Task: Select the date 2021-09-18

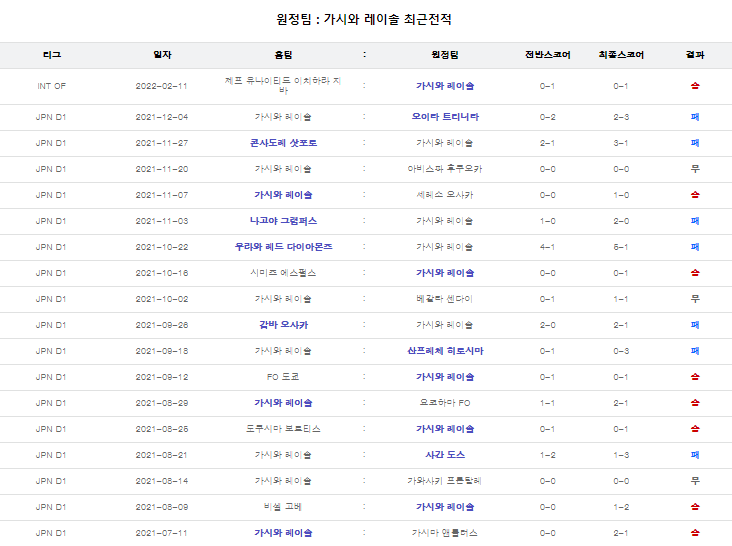Action: pos(162,351)
